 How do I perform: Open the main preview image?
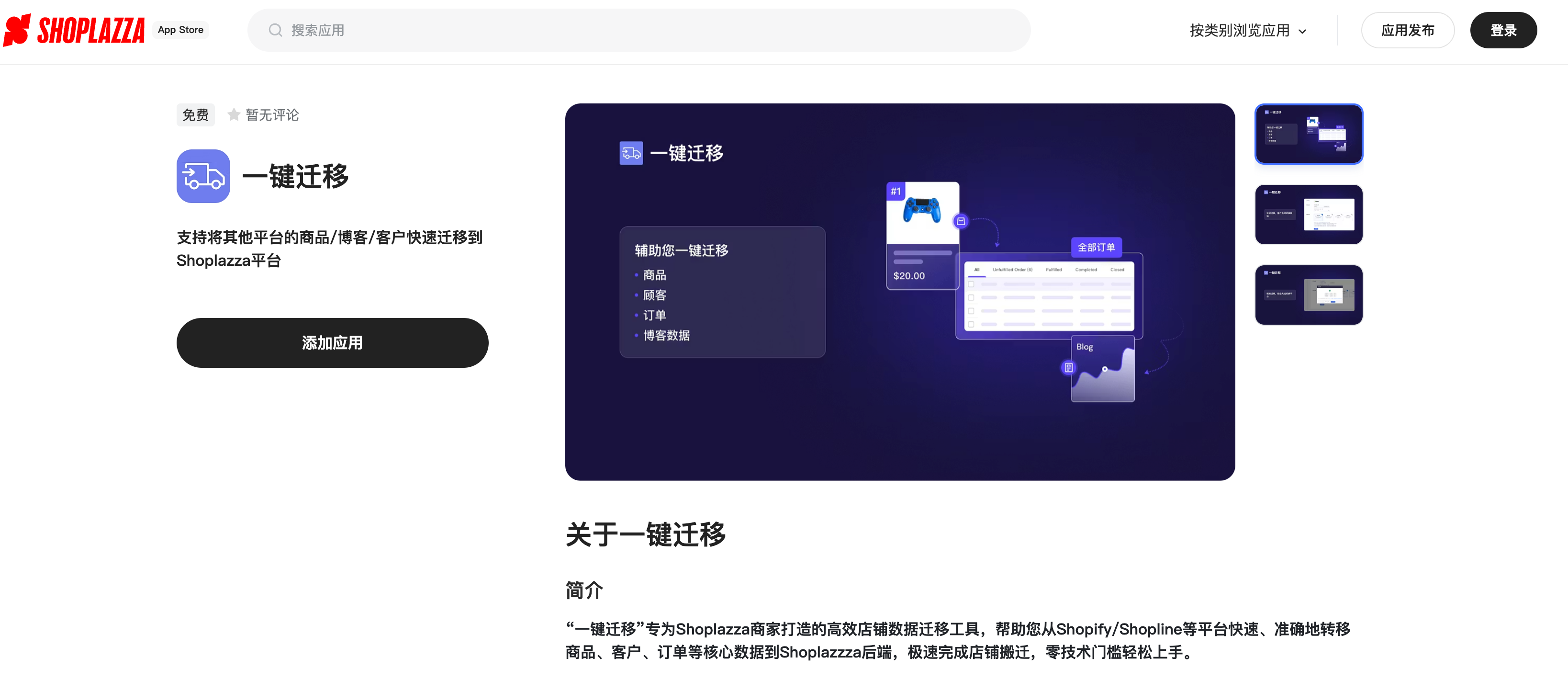click(x=900, y=292)
